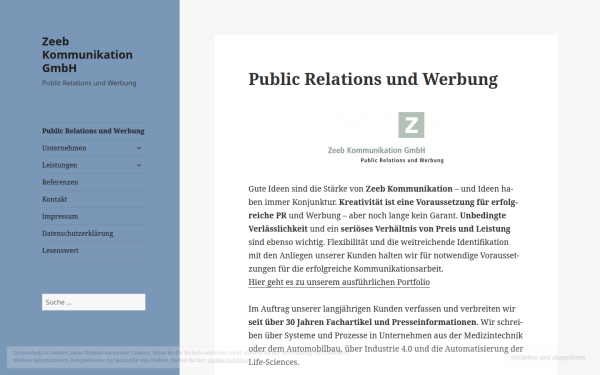Open the Lesenswert page
Viewport: 600px width, 375px height.
pyautogui.click(x=60, y=251)
